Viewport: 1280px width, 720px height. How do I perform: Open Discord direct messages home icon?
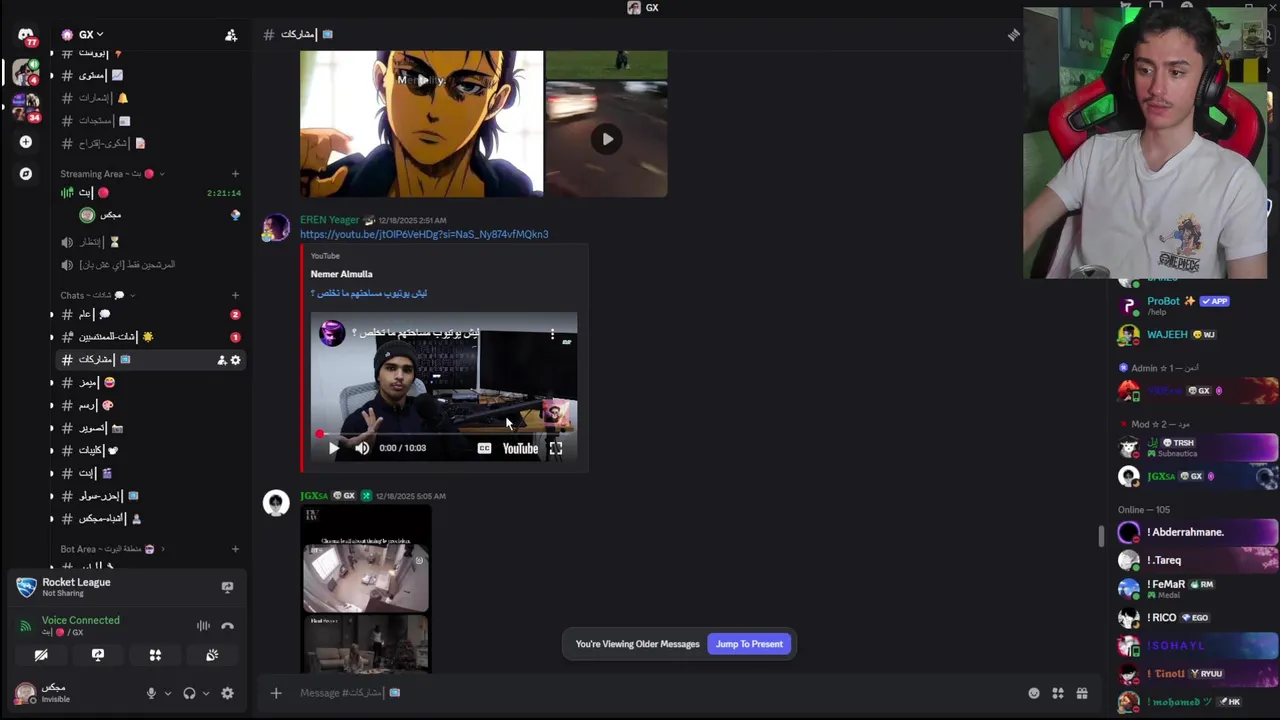point(26,35)
